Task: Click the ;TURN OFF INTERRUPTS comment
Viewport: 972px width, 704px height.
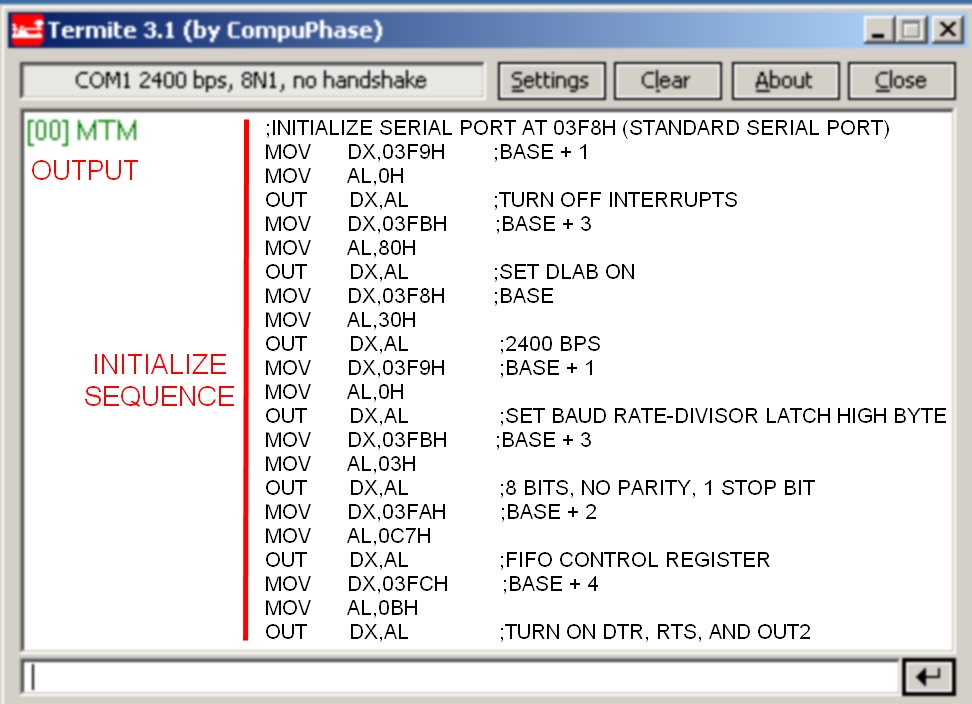Action: point(615,200)
